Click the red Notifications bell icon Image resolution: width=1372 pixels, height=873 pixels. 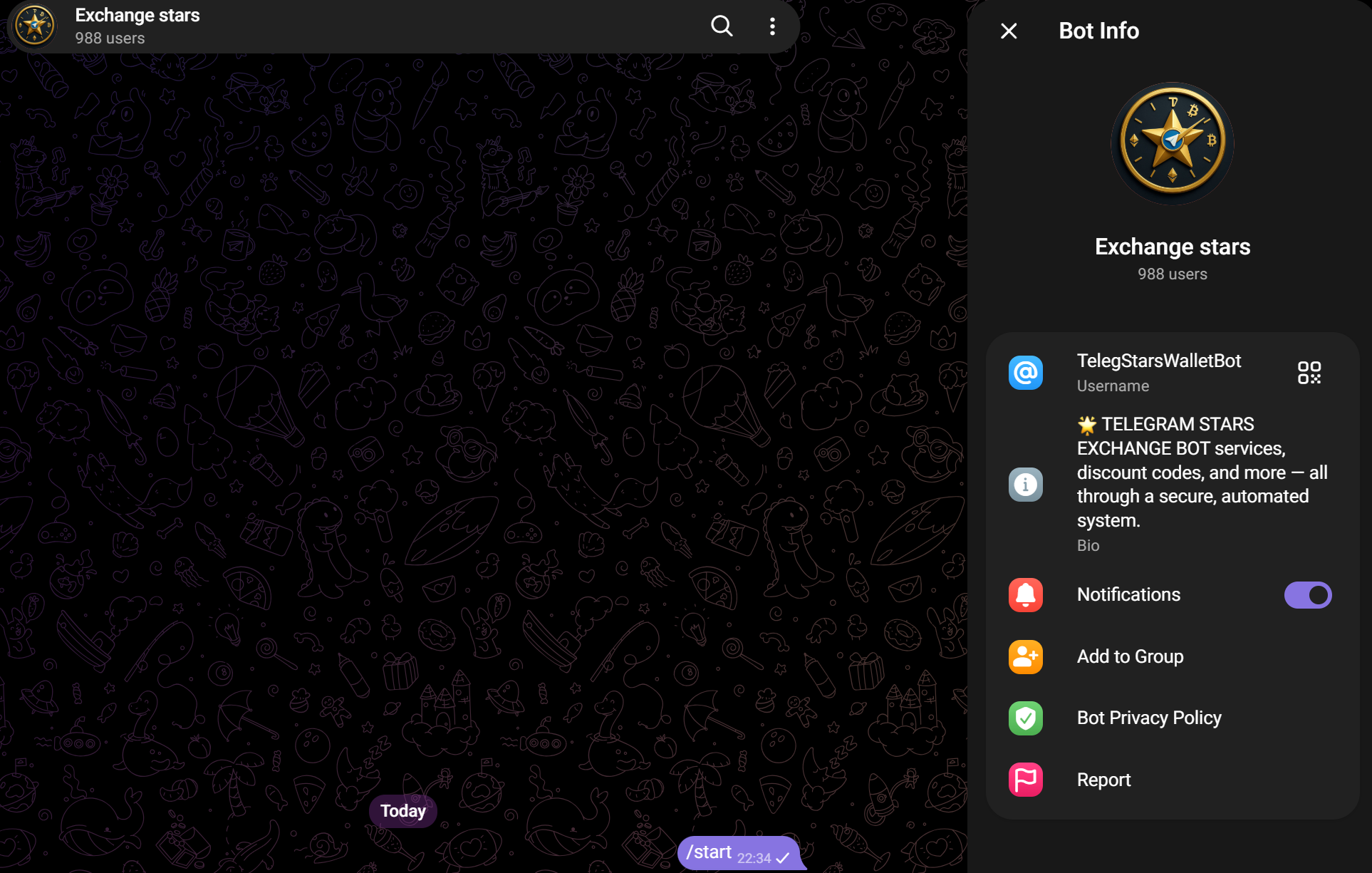pyautogui.click(x=1026, y=595)
